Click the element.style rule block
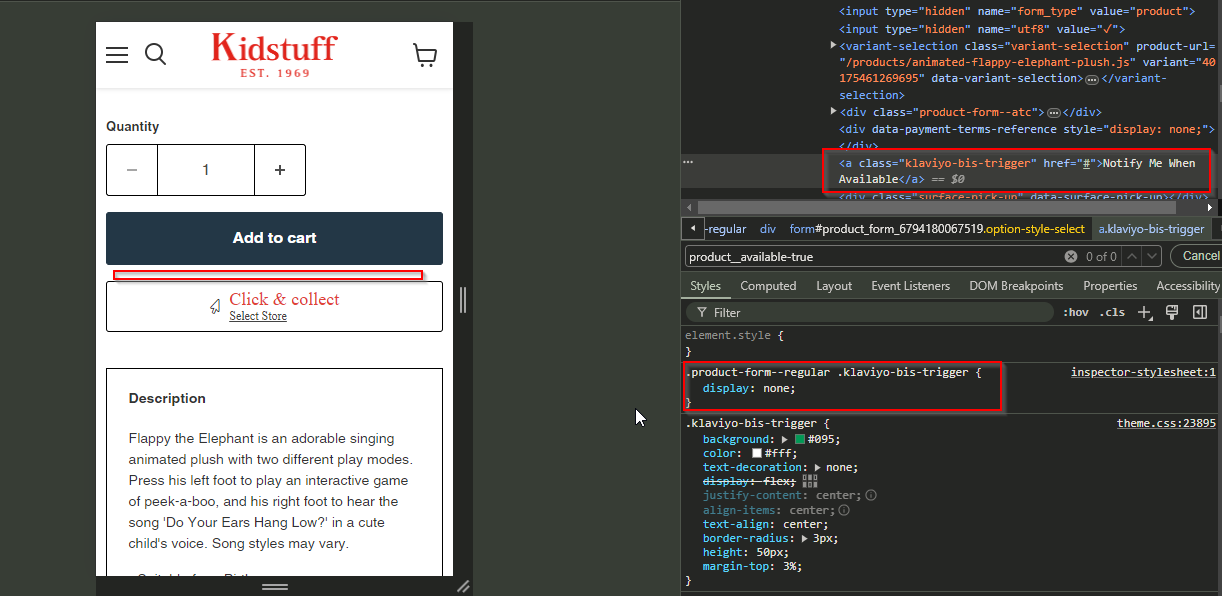Image resolution: width=1222 pixels, height=596 pixels. pyautogui.click(x=950, y=344)
